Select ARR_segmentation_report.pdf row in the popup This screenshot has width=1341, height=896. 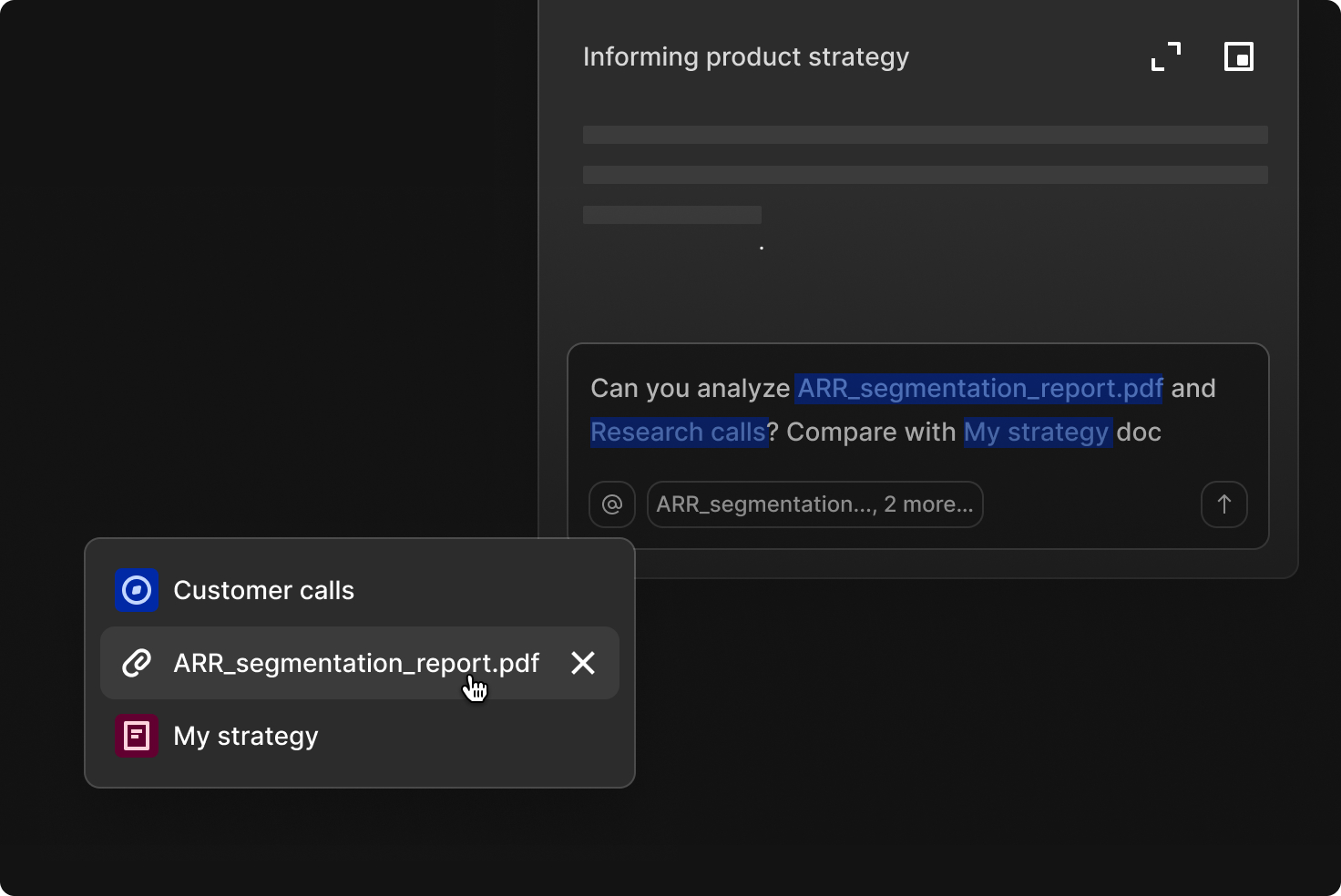pyautogui.click(x=356, y=663)
